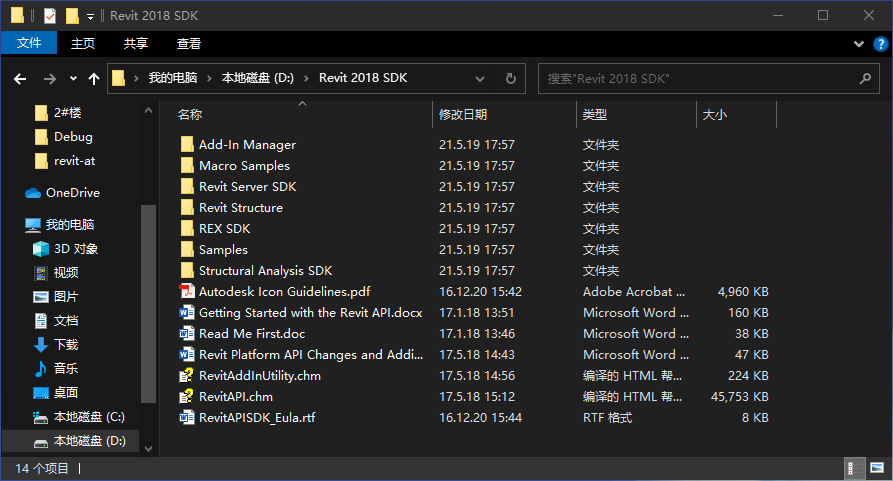Click the Word icon of Getting Started docx
893x481 pixels.
click(x=187, y=313)
